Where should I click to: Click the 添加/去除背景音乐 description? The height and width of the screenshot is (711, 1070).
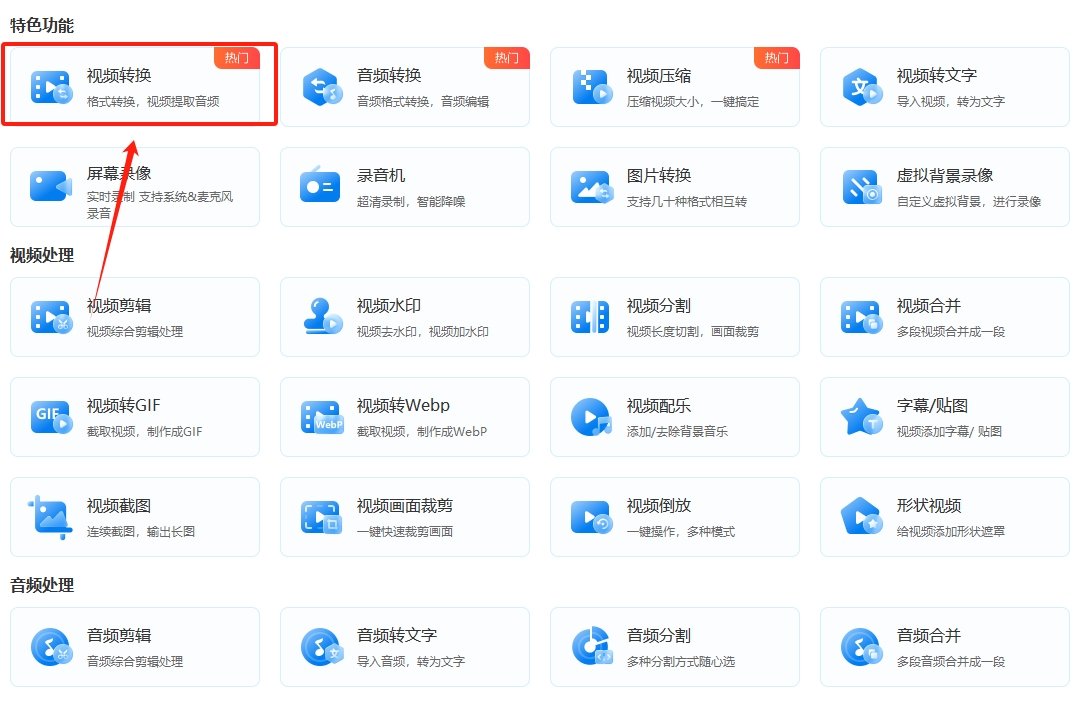click(677, 431)
